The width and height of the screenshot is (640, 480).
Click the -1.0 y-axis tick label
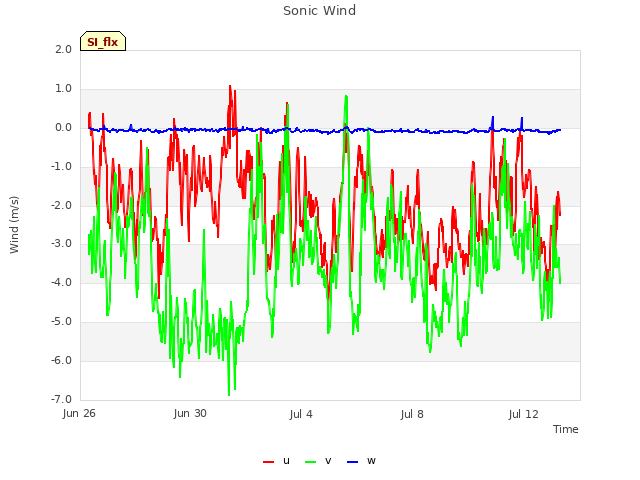[x=61, y=167]
